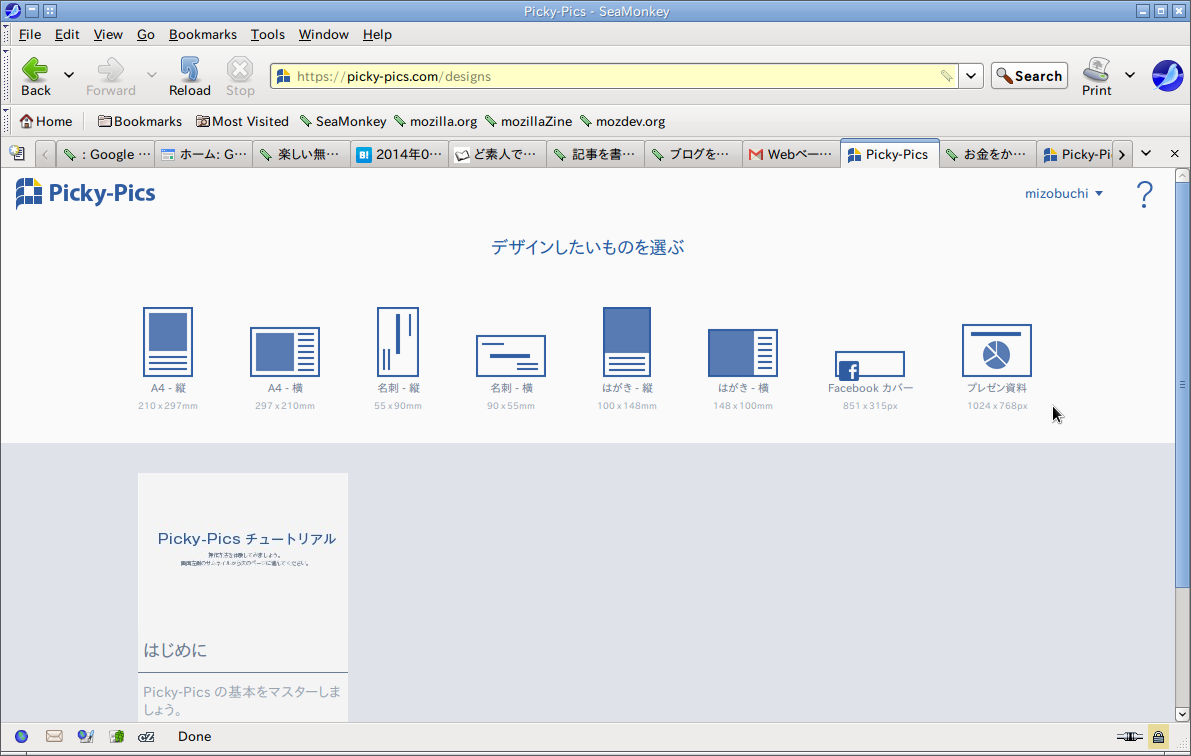1191x756 pixels.
Task: Open the Window menu
Action: click(324, 34)
